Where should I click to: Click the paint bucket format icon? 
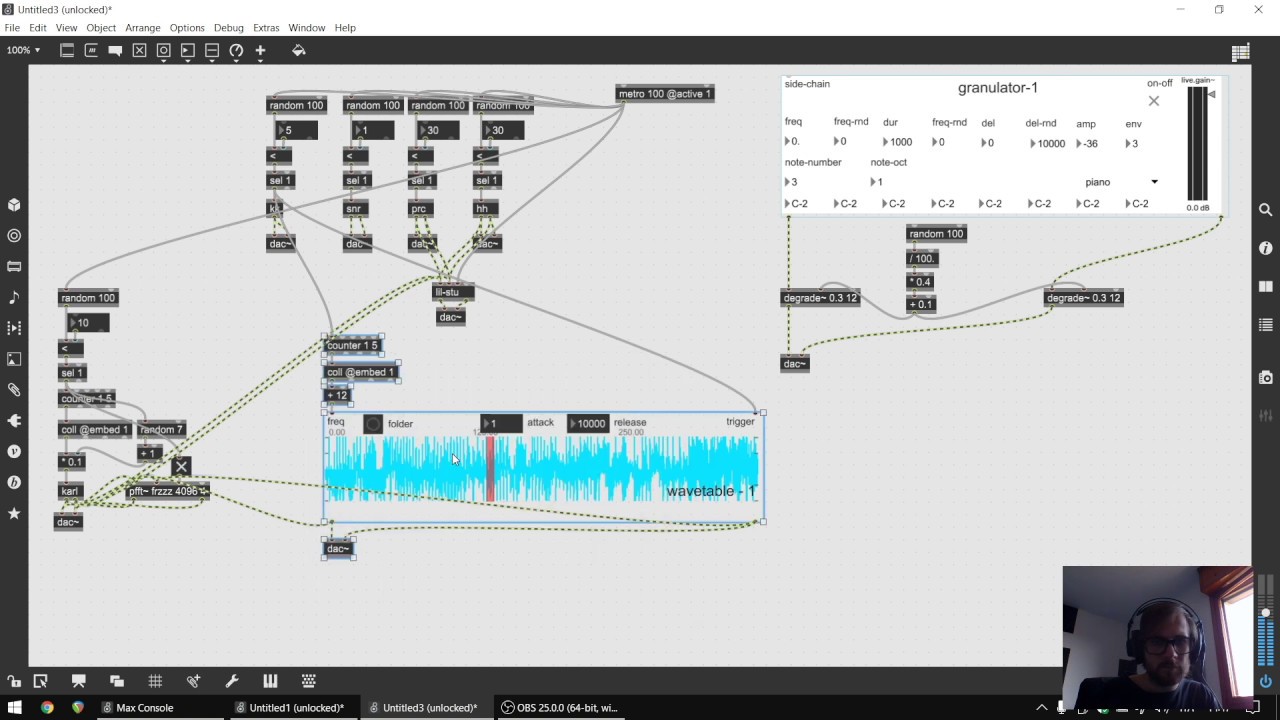pos(298,50)
